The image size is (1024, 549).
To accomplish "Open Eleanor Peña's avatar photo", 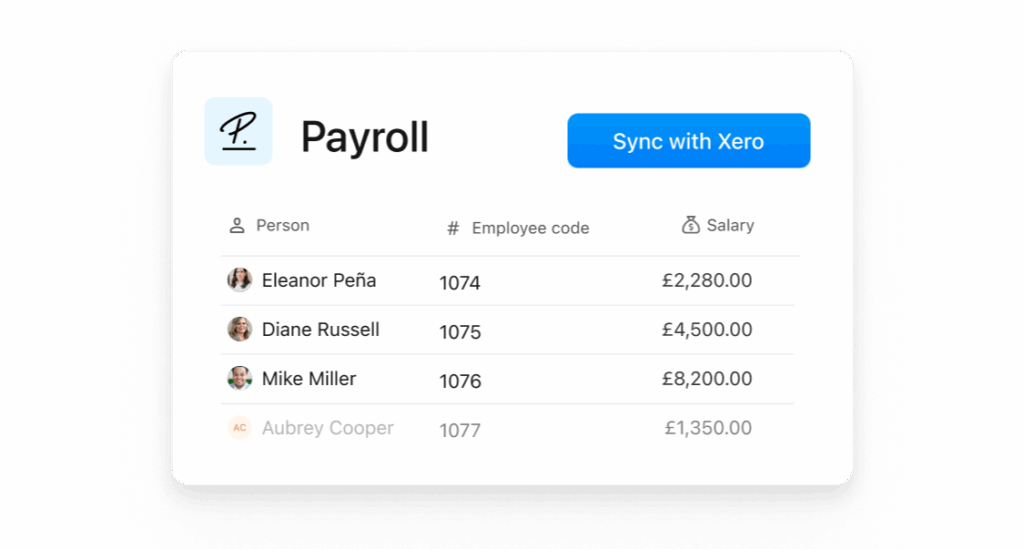I will (240, 280).
